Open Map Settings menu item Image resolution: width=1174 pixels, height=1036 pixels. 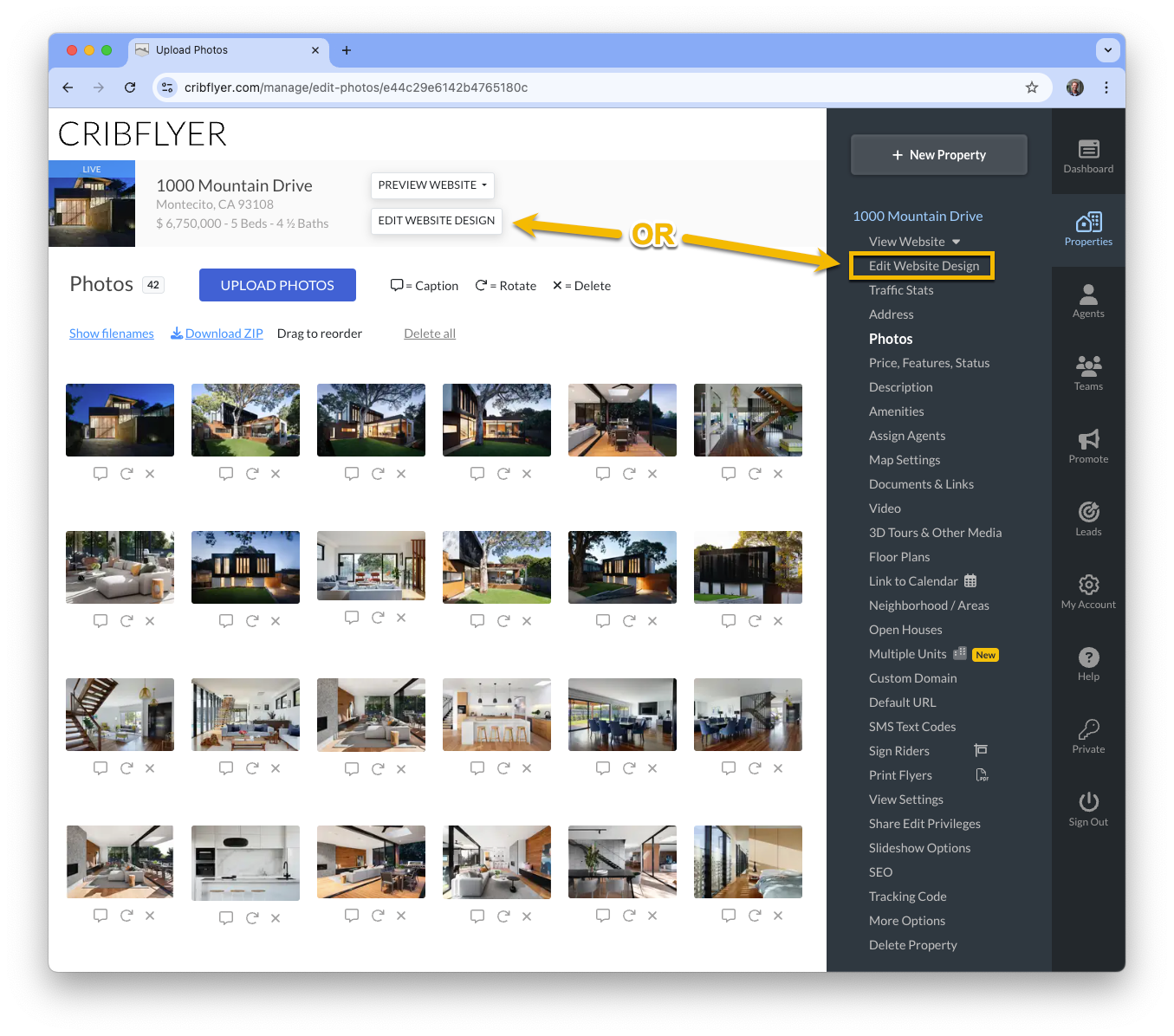(x=905, y=460)
